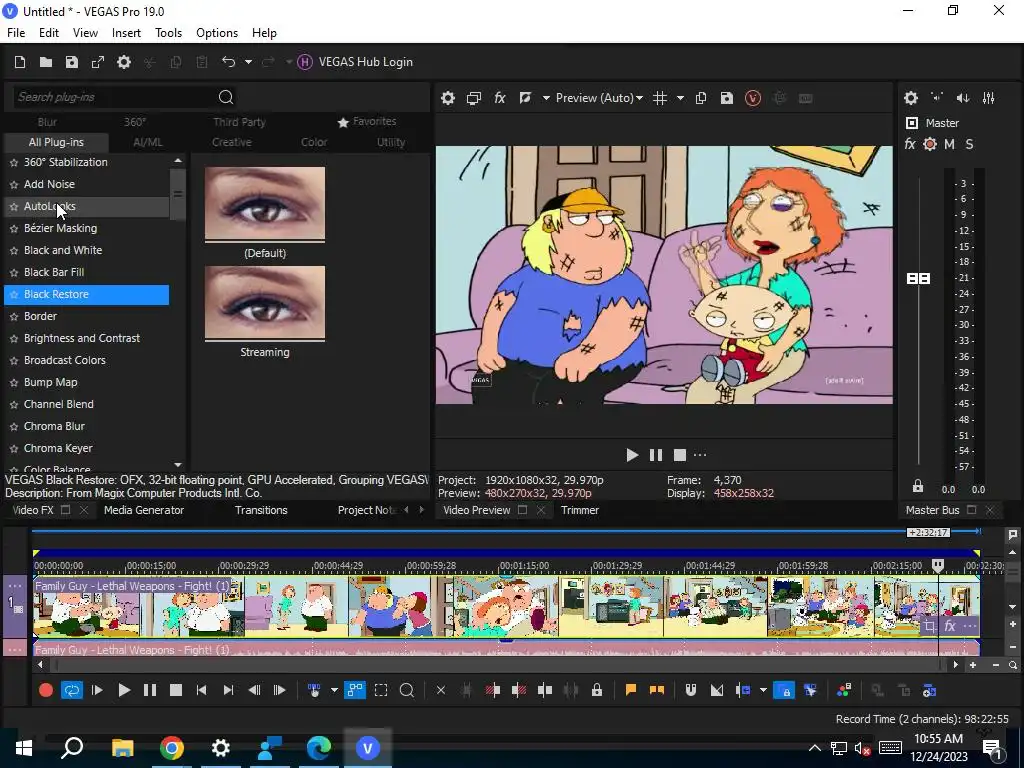This screenshot has height=768, width=1024.
Task: Lock the selected event with padlock icon
Action: [597, 690]
